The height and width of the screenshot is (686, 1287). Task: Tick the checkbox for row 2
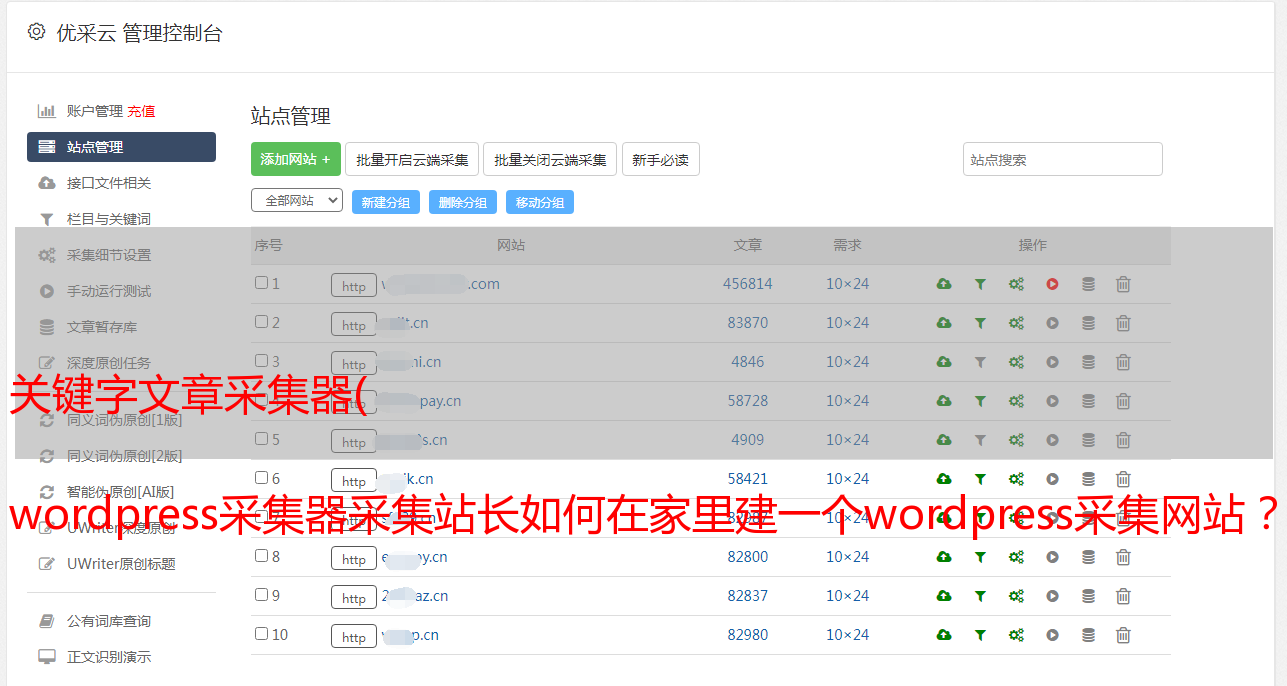pyautogui.click(x=261, y=322)
